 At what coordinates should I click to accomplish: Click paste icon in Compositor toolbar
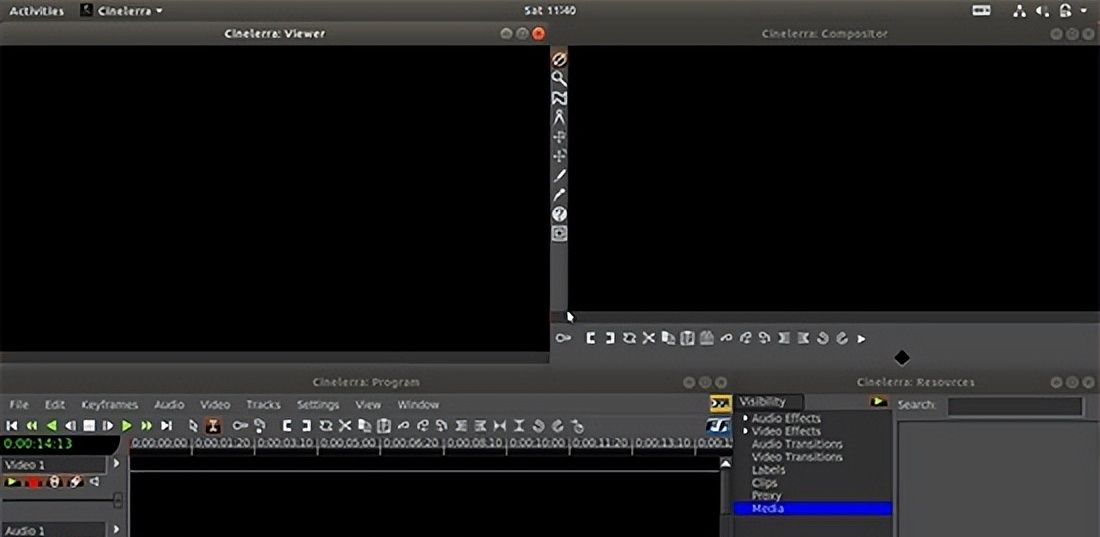tap(688, 338)
